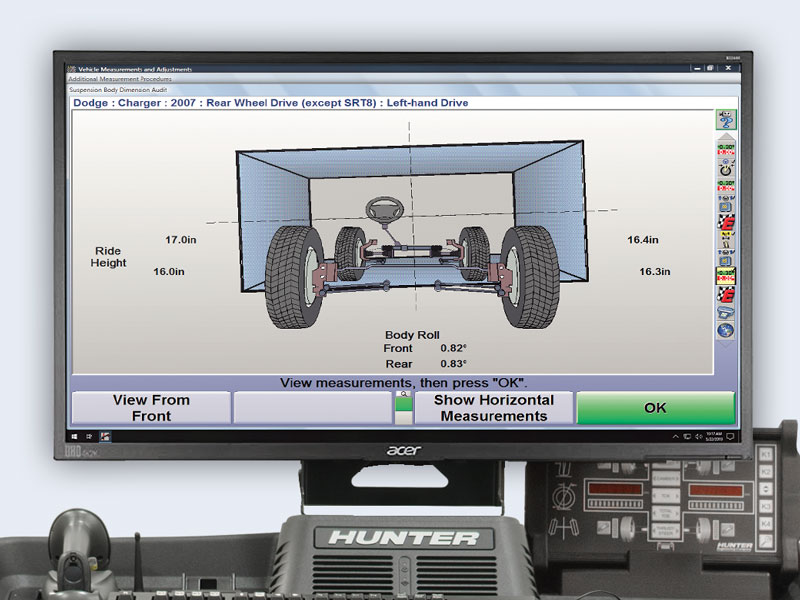800x600 pixels.
Task: Open the Hunter alignment app taskbar icon
Action: pyautogui.click(x=105, y=434)
